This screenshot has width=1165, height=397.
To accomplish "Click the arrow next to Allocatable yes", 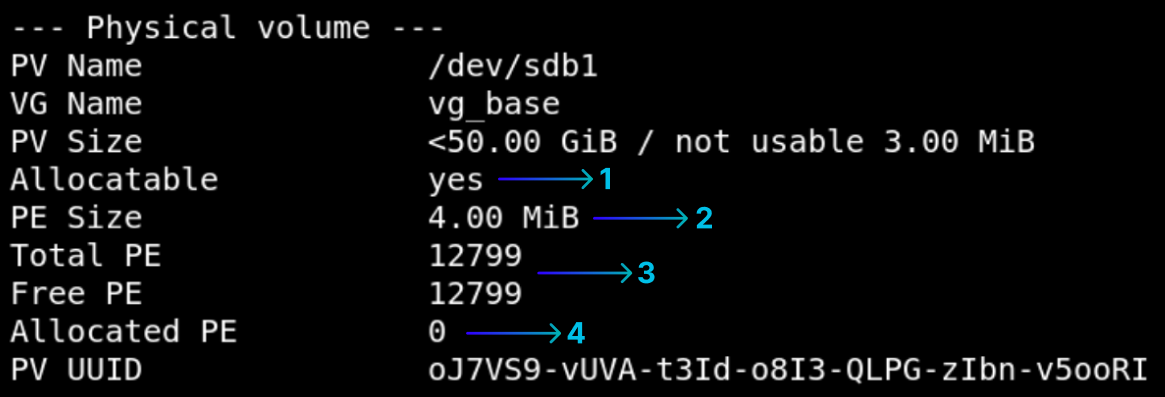I will (546, 179).
